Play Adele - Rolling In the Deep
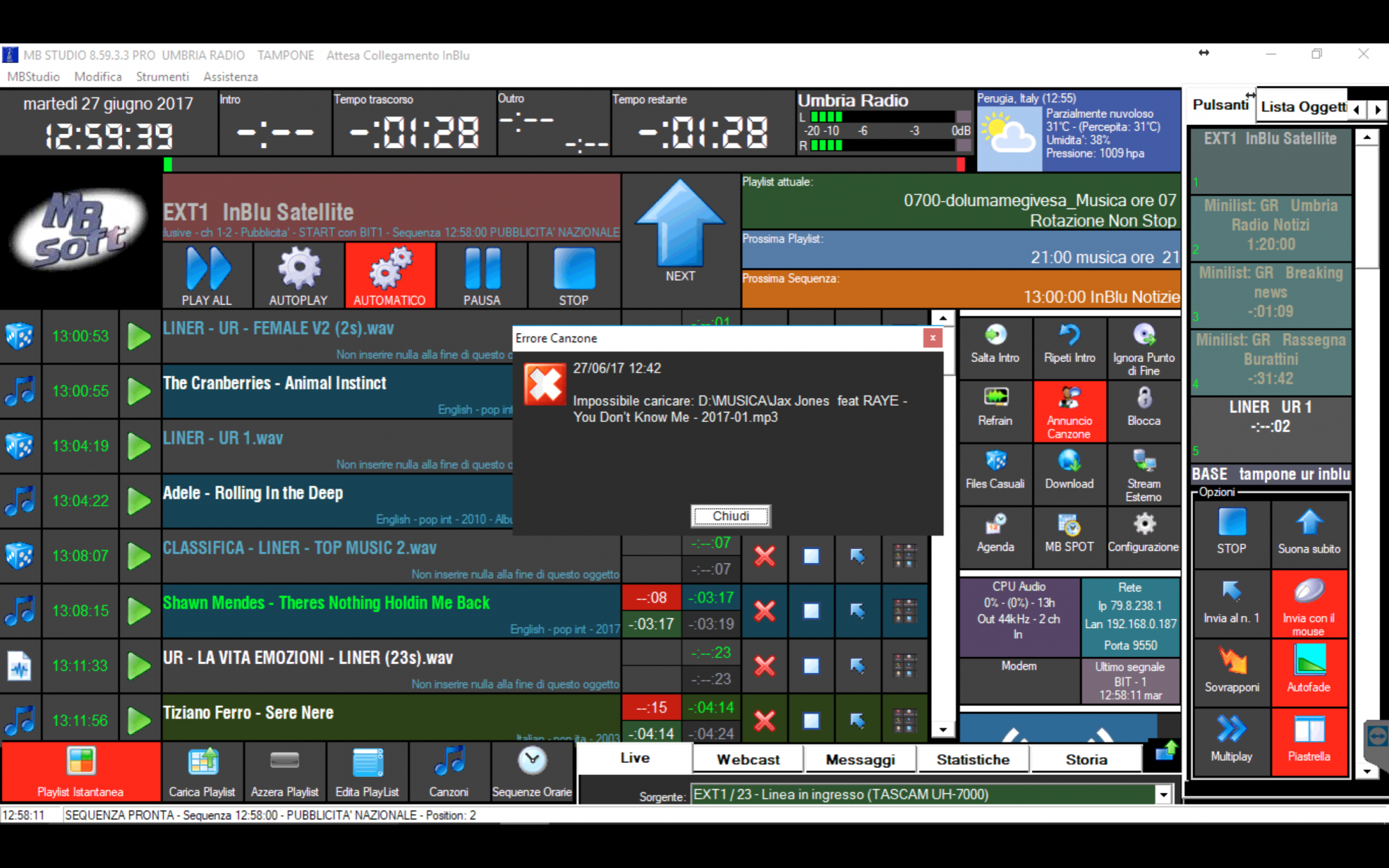This screenshot has height=868, width=1389. [139, 501]
